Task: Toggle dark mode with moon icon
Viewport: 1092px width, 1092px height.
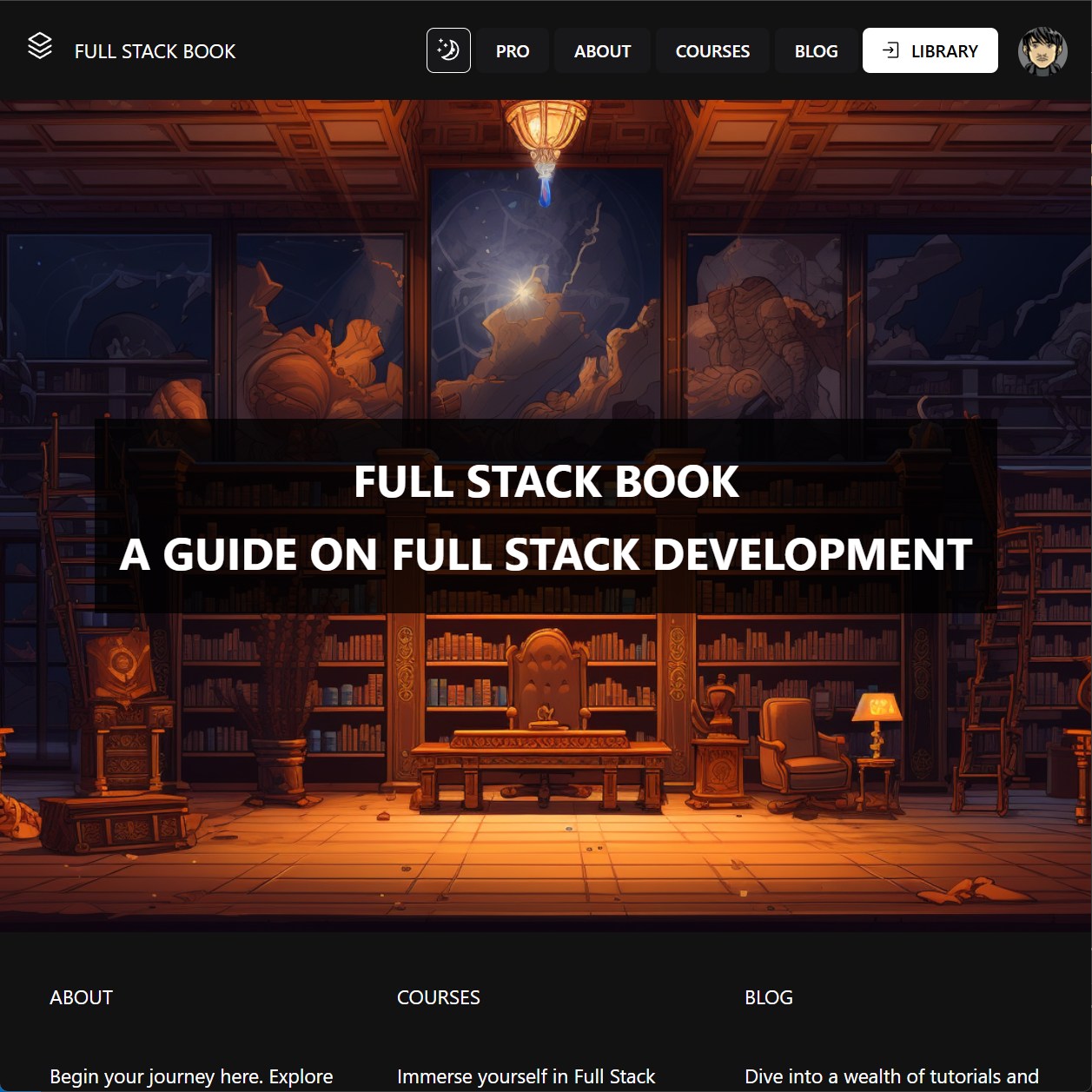Action: [x=448, y=50]
